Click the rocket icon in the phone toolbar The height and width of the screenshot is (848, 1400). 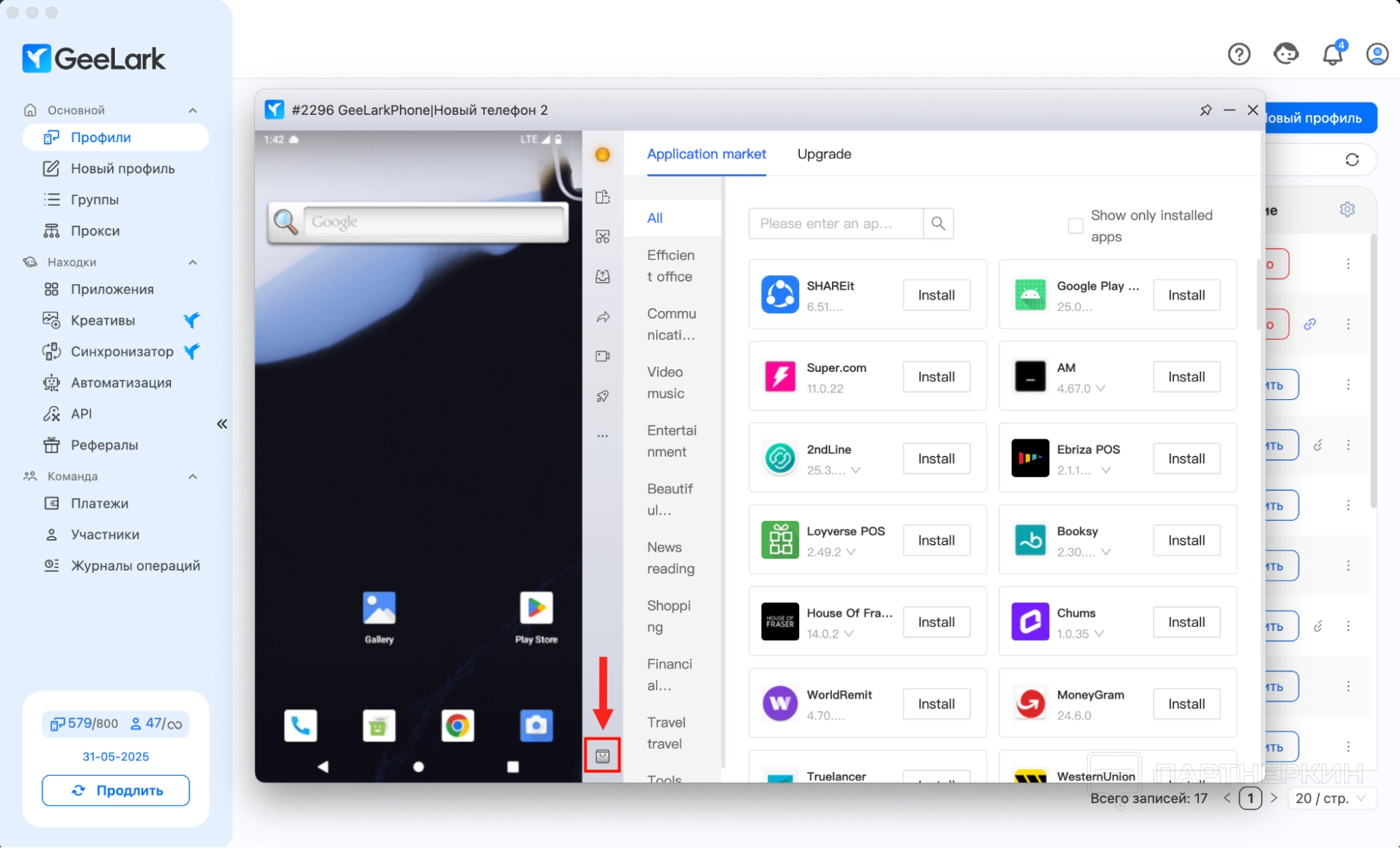[602, 396]
